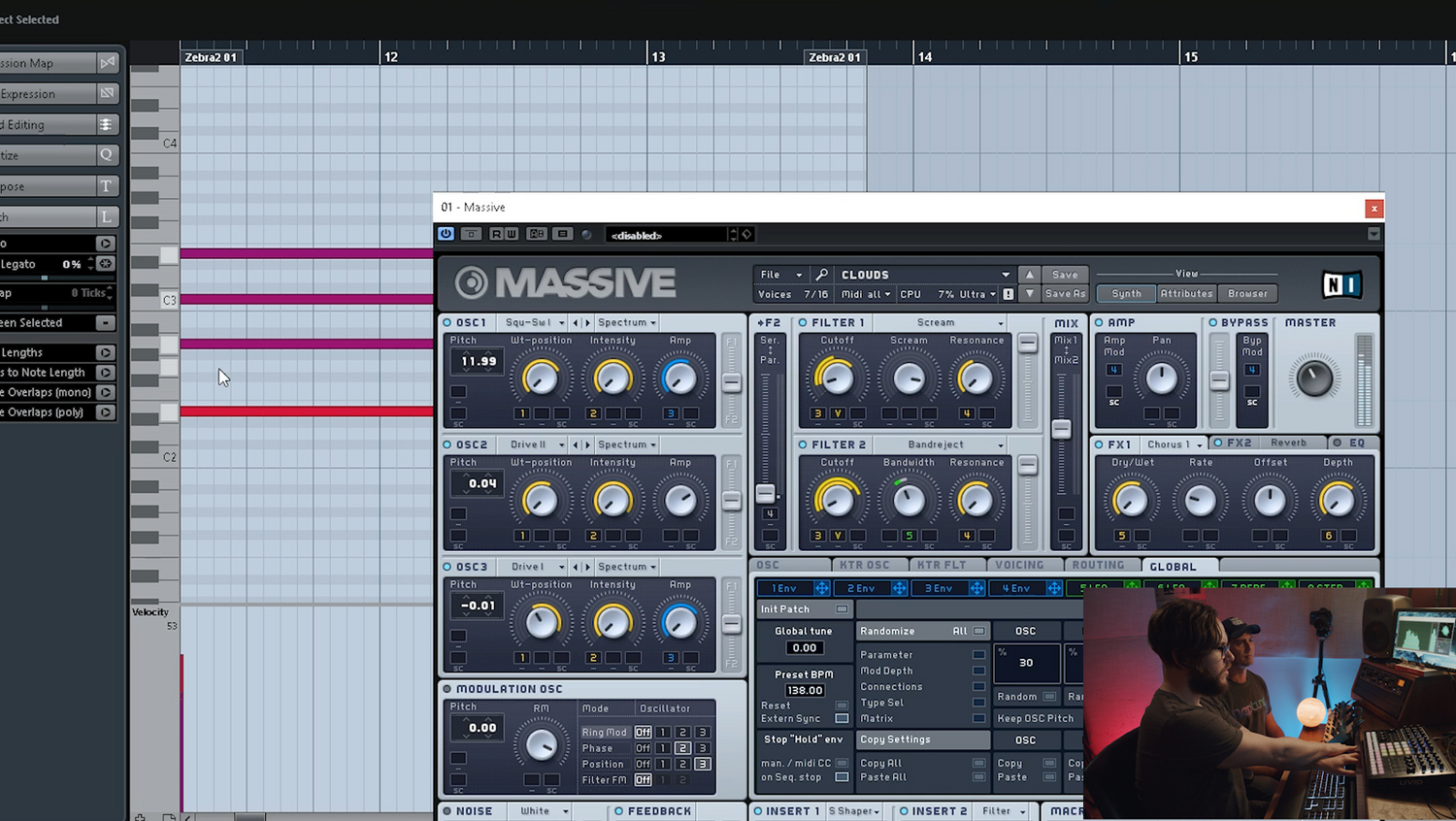The width and height of the screenshot is (1456, 821).
Task: Switch to the Browser view
Action: 1247,294
